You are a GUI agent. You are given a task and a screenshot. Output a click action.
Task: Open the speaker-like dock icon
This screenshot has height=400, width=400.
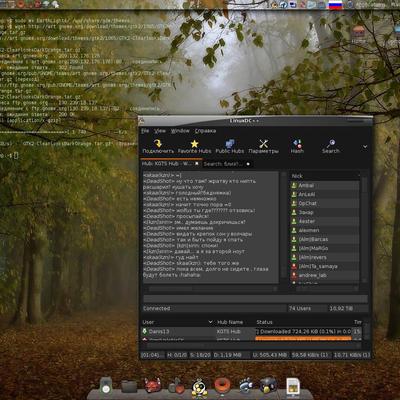[106, 385]
